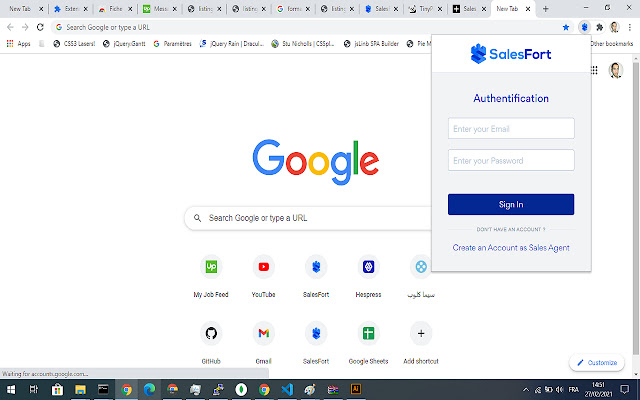
Task: Click the FRA language indicator
Action: (573, 390)
